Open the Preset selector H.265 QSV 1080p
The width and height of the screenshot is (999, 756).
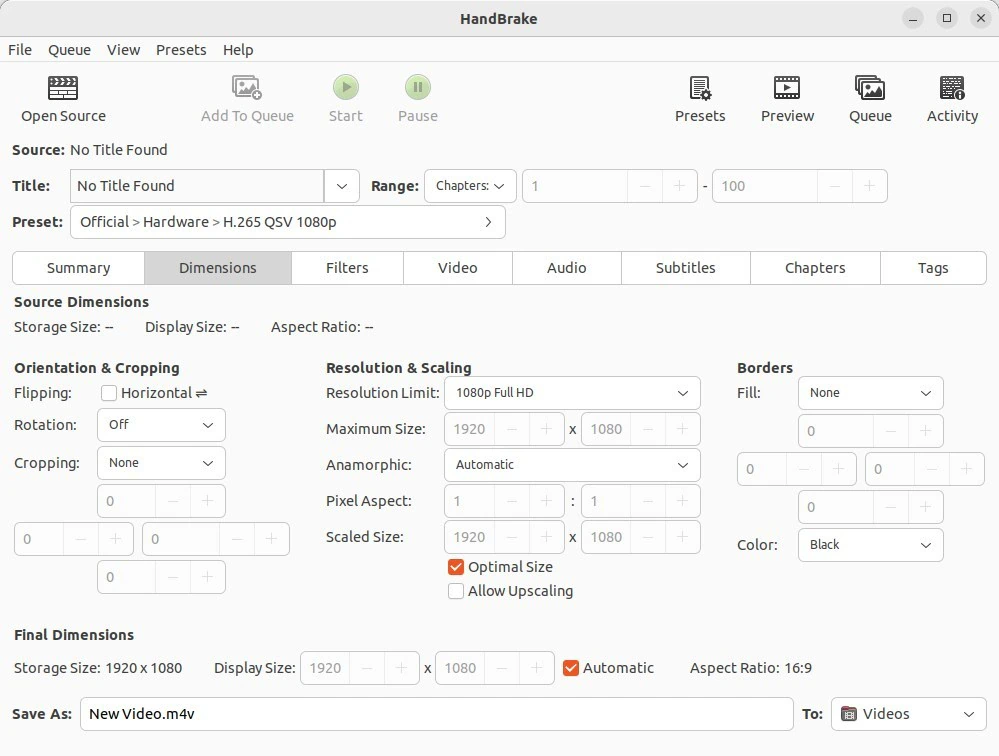coord(287,222)
